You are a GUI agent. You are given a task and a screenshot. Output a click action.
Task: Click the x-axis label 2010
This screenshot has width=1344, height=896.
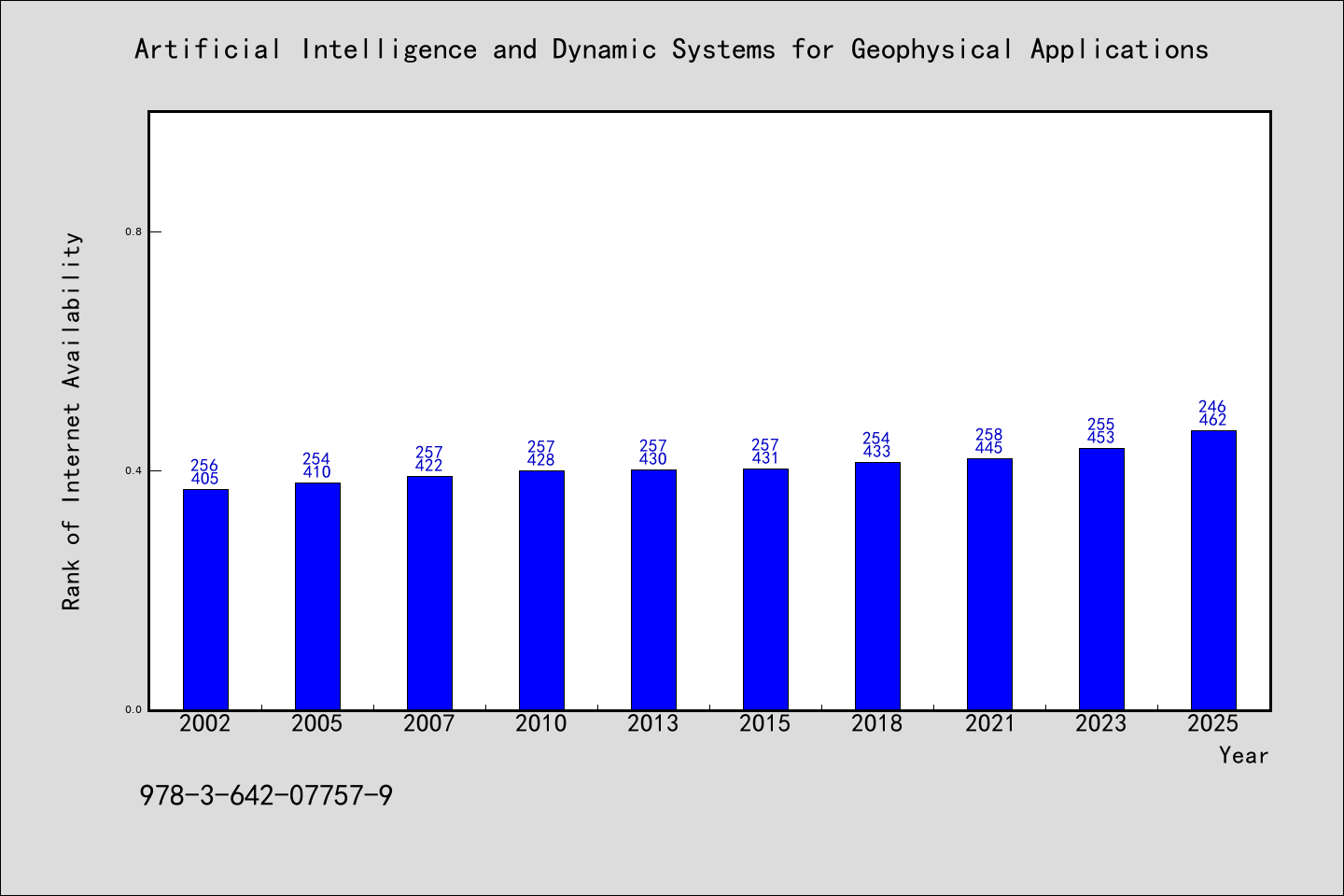541,723
